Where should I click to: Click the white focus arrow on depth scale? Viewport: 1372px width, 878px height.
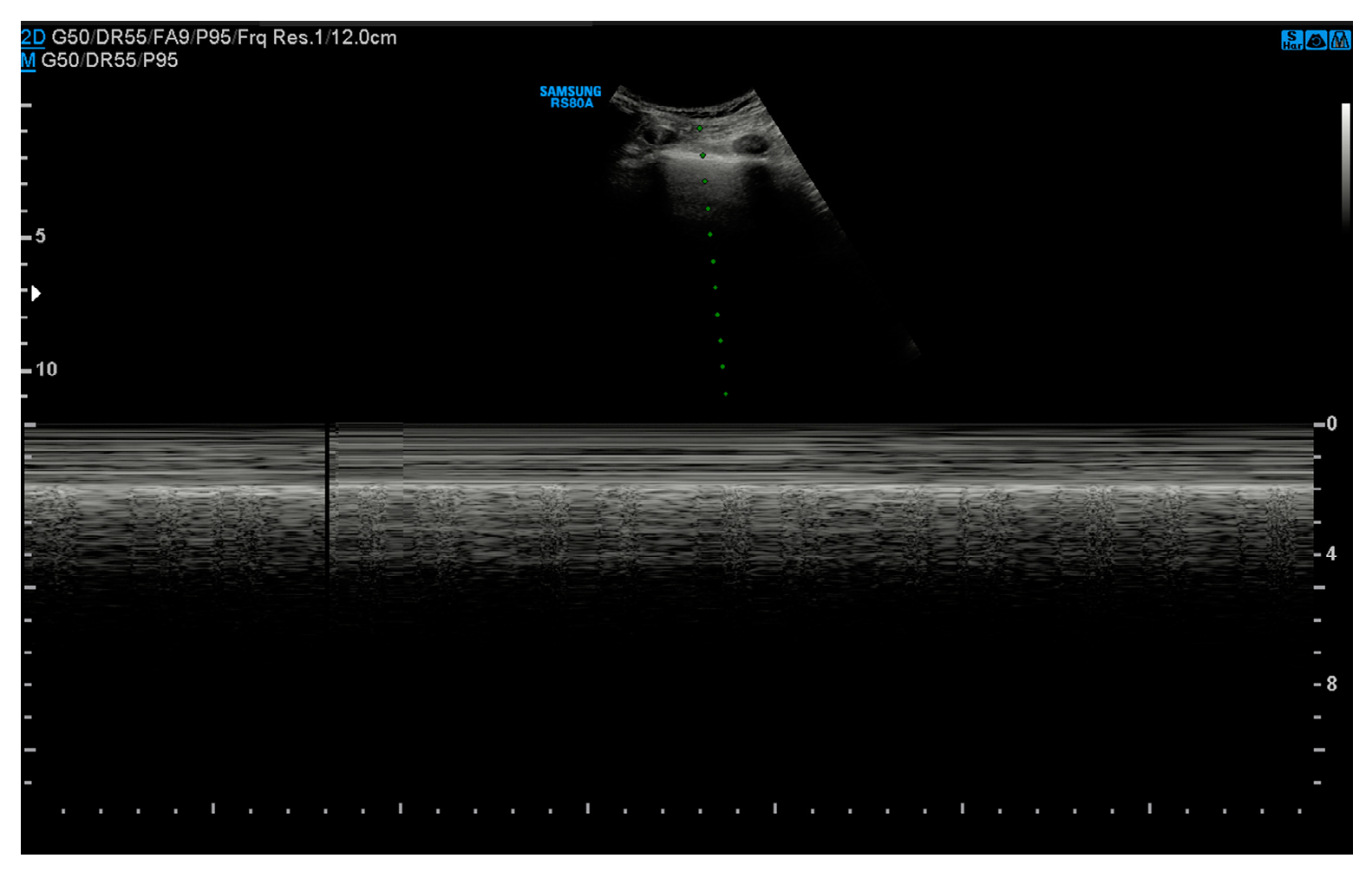36,293
